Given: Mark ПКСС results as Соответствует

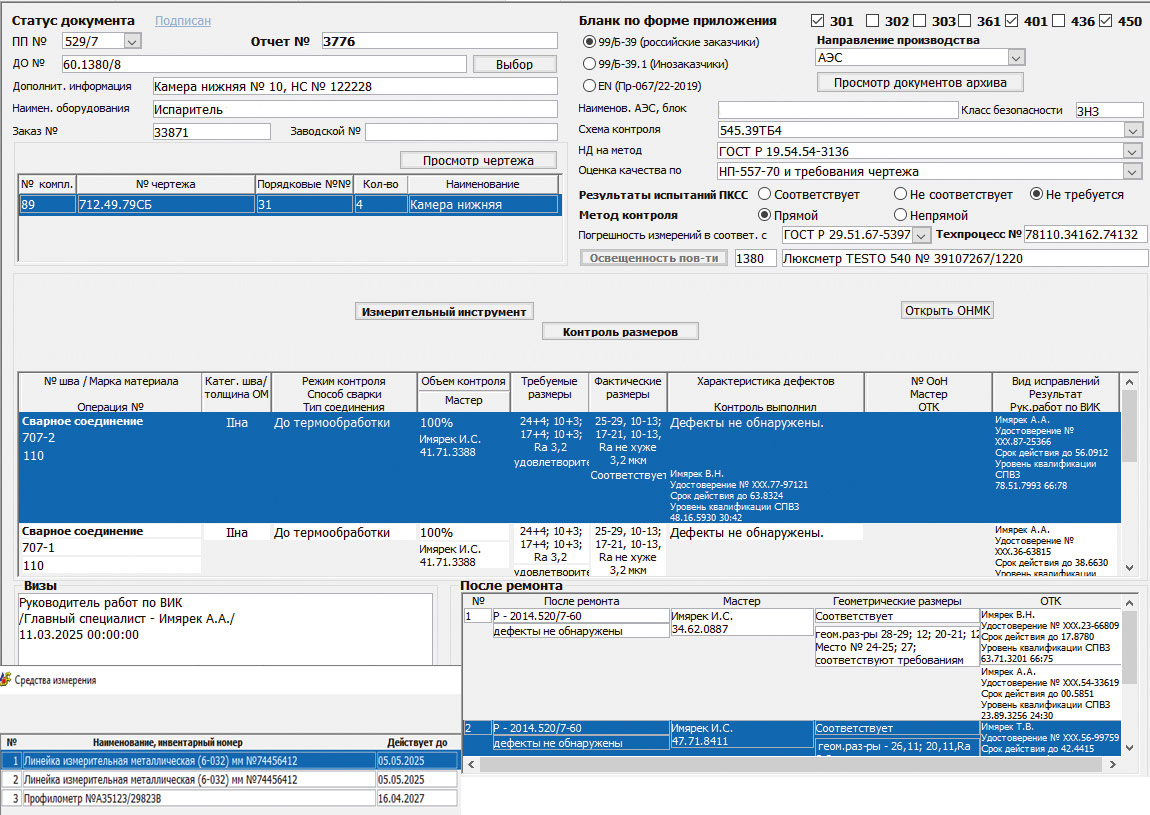Looking at the screenshot, I should (x=765, y=194).
